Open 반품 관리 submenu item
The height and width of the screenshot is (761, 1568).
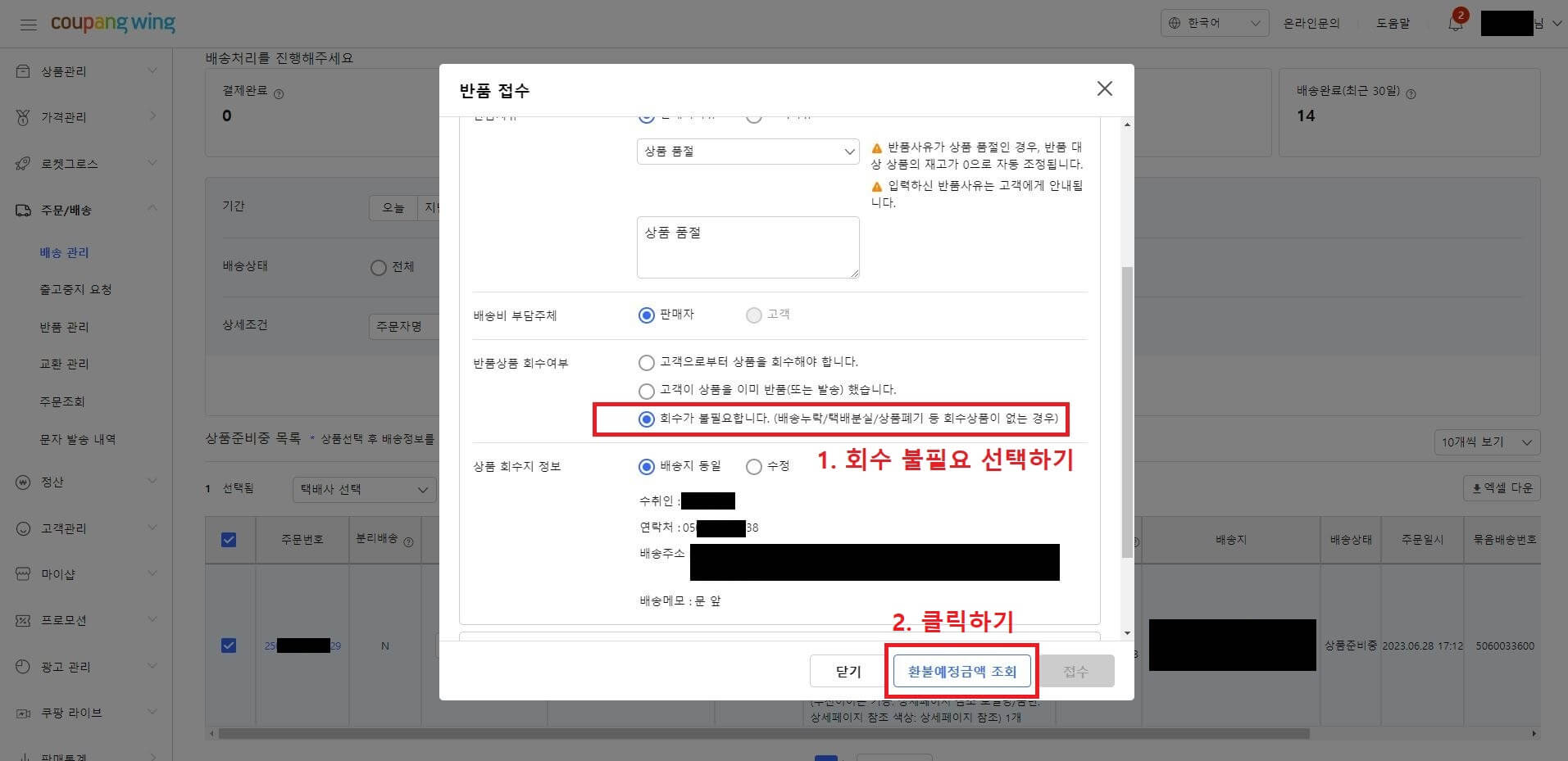[x=65, y=328]
